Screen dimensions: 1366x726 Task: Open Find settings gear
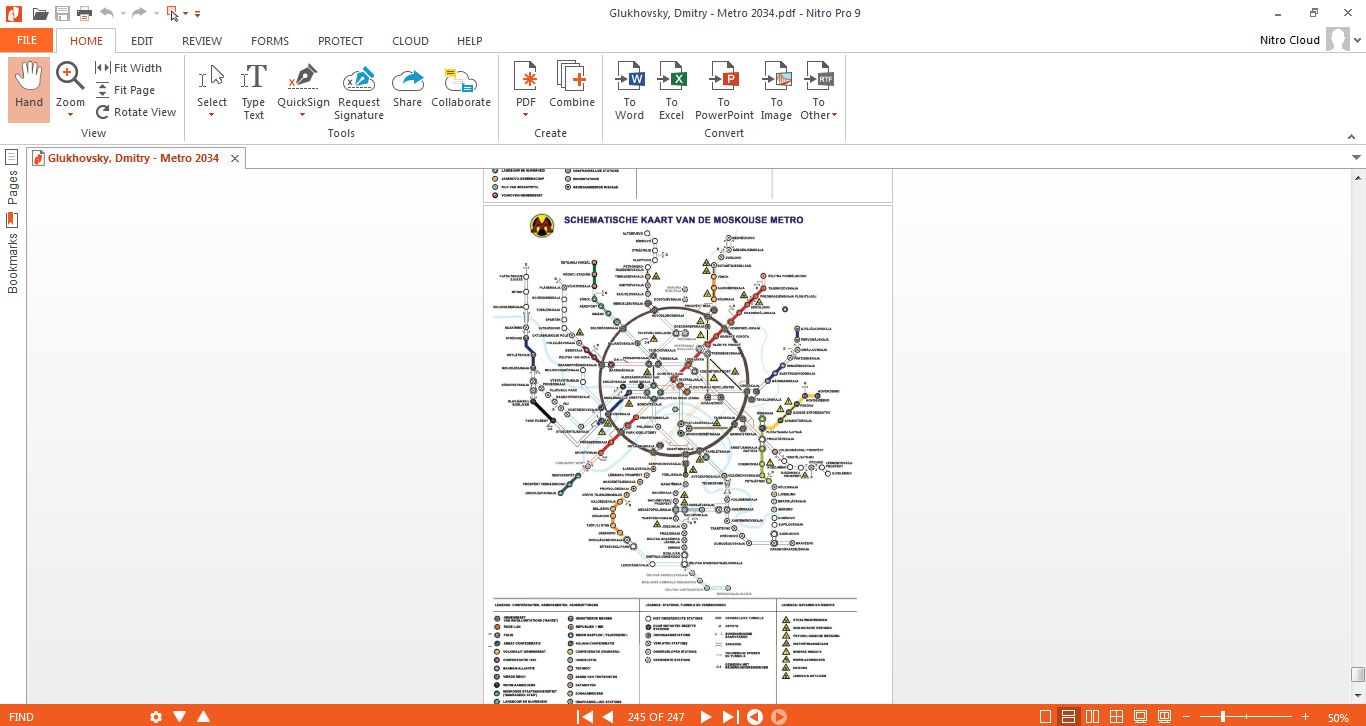[x=155, y=717]
